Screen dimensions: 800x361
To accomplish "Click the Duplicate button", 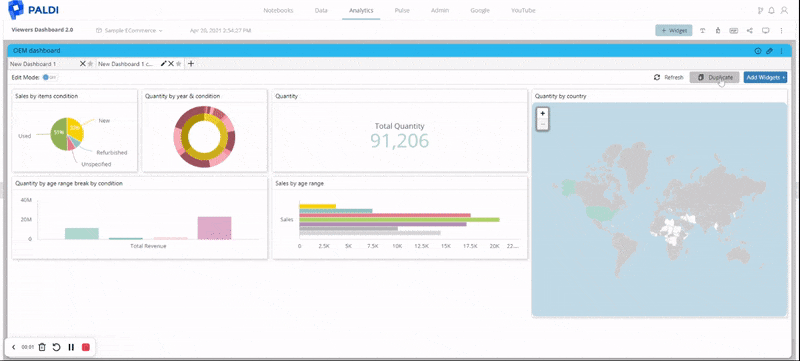I will tap(714, 78).
